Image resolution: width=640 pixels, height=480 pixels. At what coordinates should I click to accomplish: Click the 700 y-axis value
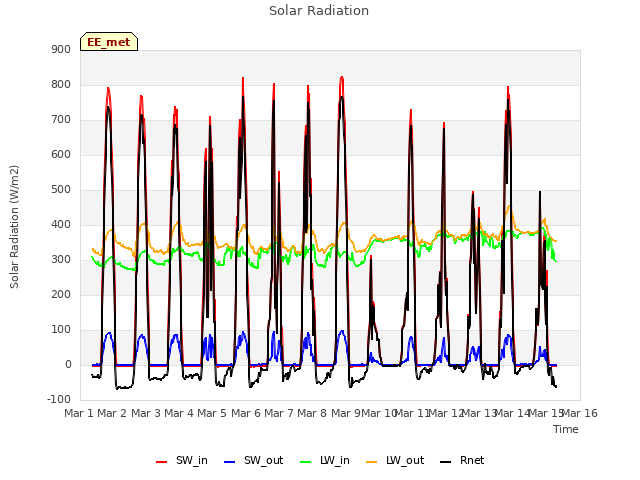pyautogui.click(x=61, y=120)
